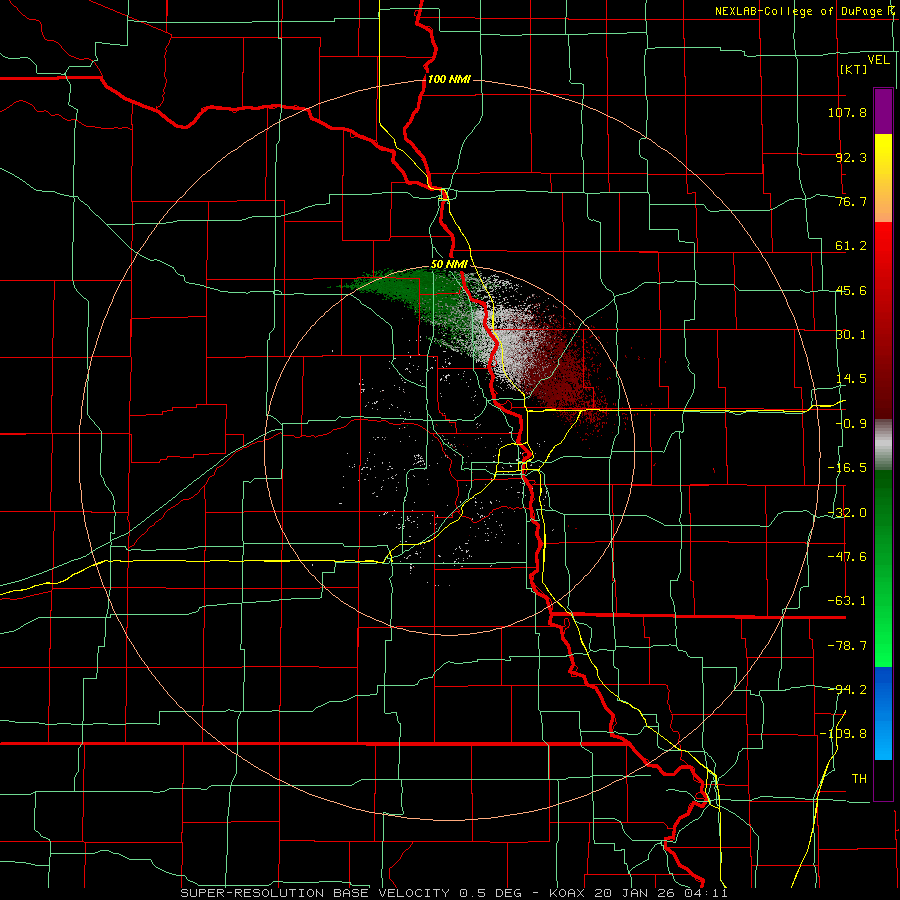Select the -0.9 scale value

coord(851,424)
